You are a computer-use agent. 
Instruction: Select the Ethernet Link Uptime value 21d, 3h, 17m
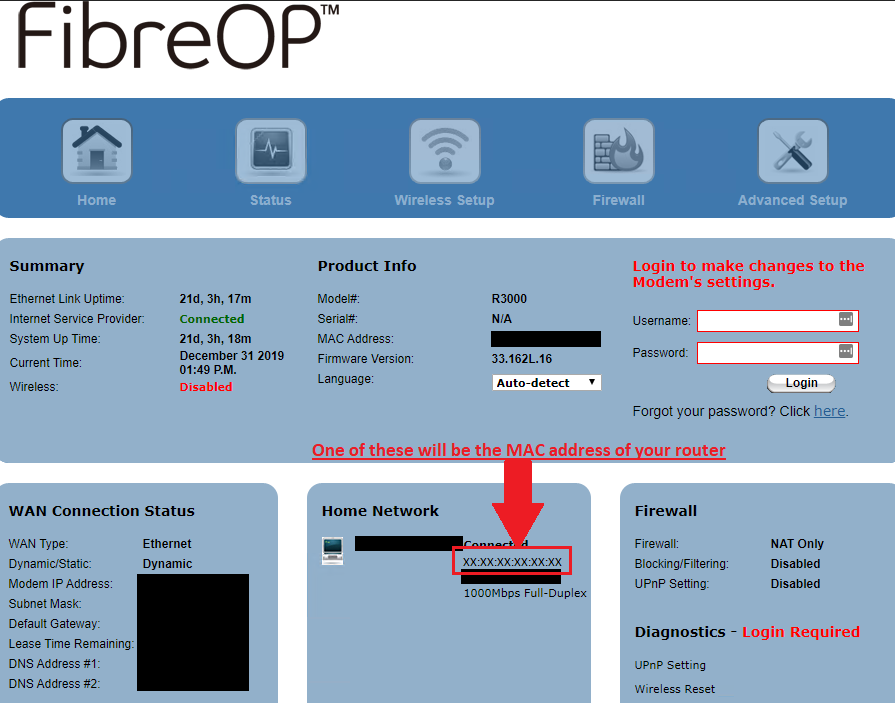point(216,299)
